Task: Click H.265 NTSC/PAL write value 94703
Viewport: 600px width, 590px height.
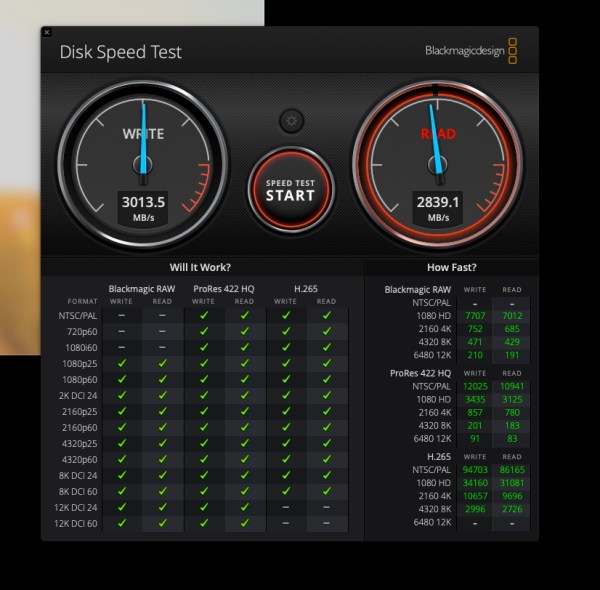Action: [475, 467]
